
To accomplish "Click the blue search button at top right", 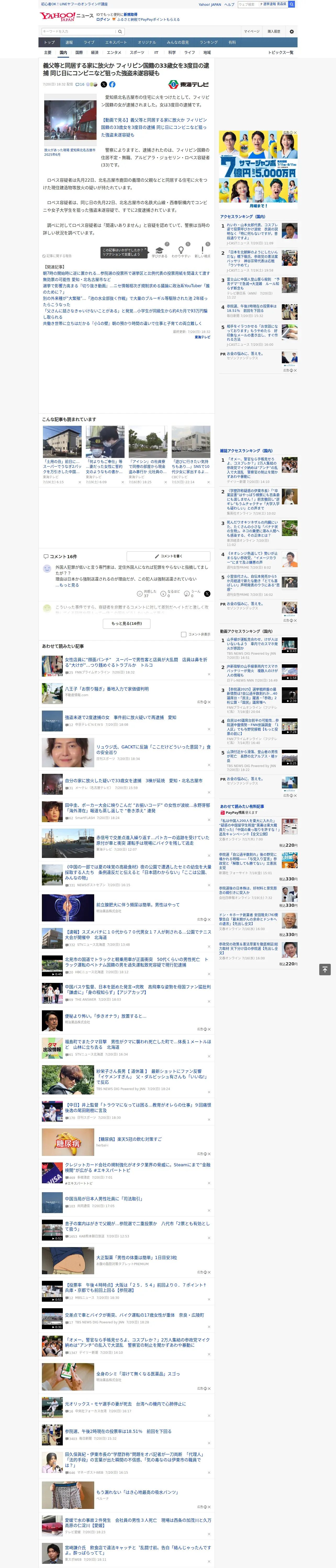I will click(292, 4).
